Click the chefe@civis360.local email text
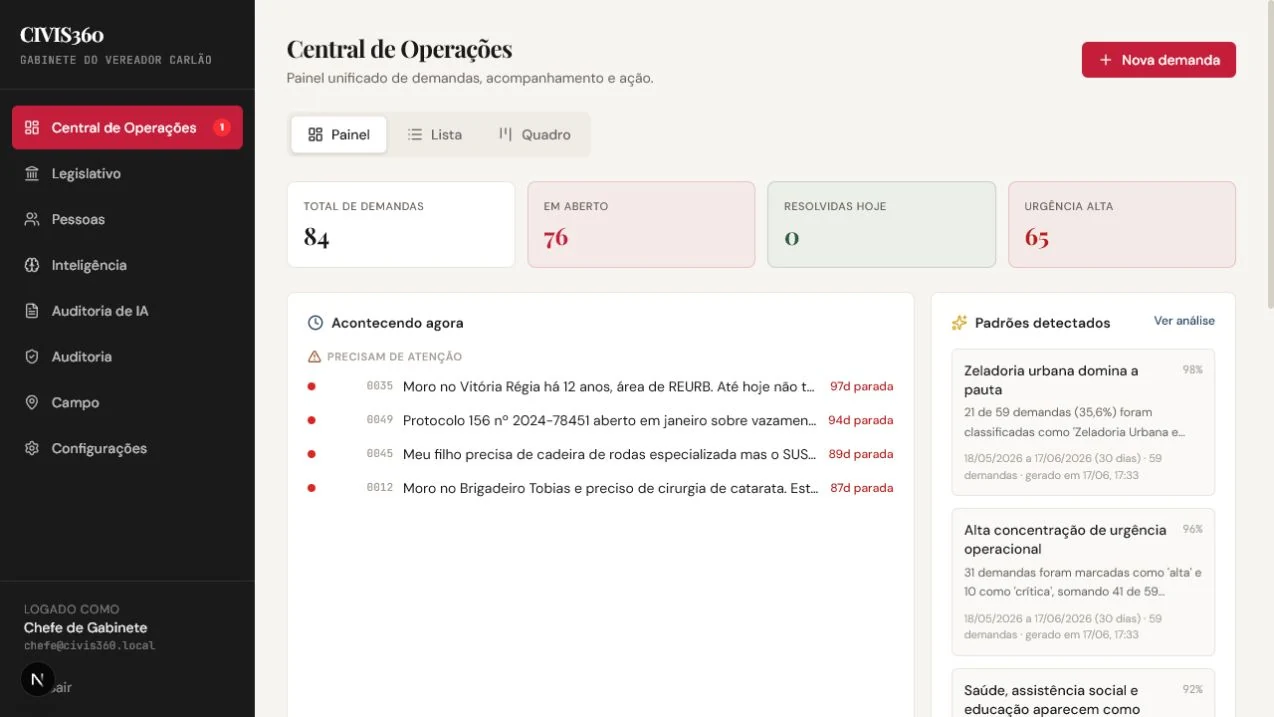 (90, 646)
